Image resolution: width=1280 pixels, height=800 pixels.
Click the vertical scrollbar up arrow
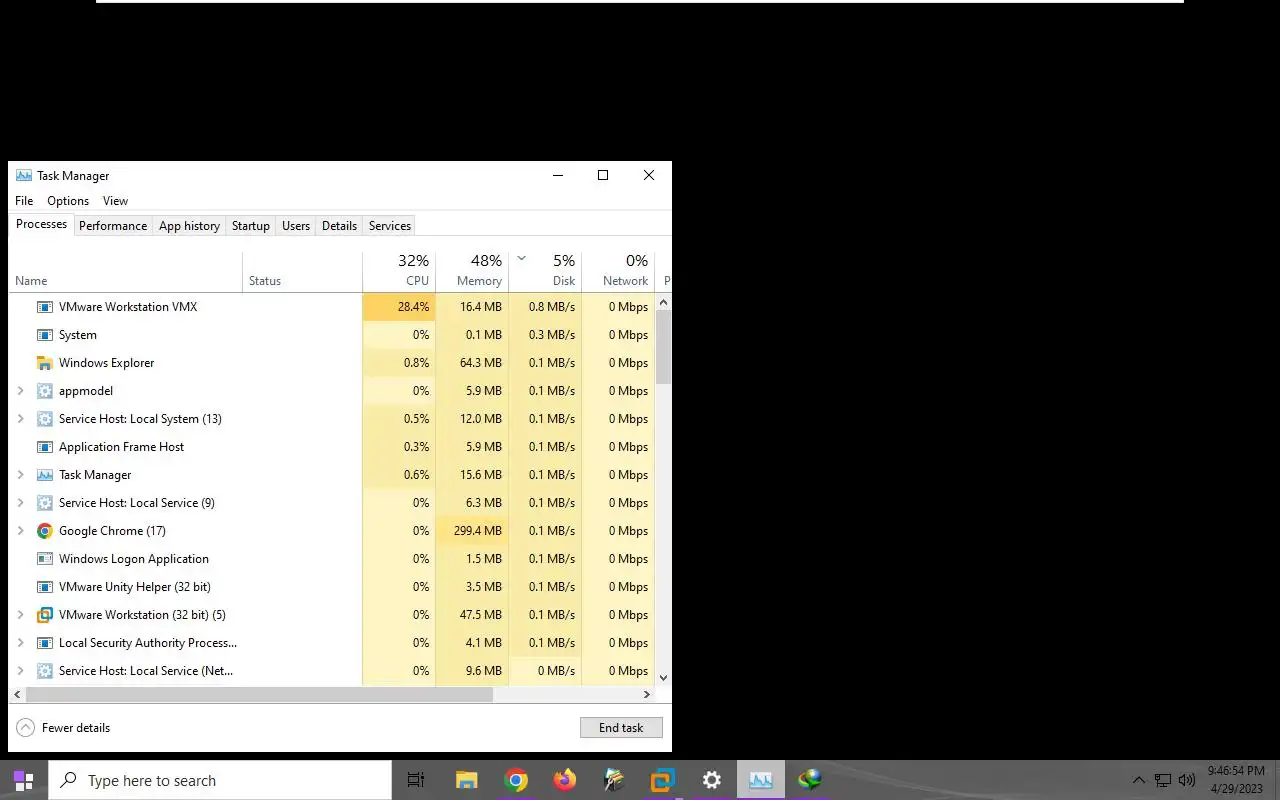[x=663, y=302]
